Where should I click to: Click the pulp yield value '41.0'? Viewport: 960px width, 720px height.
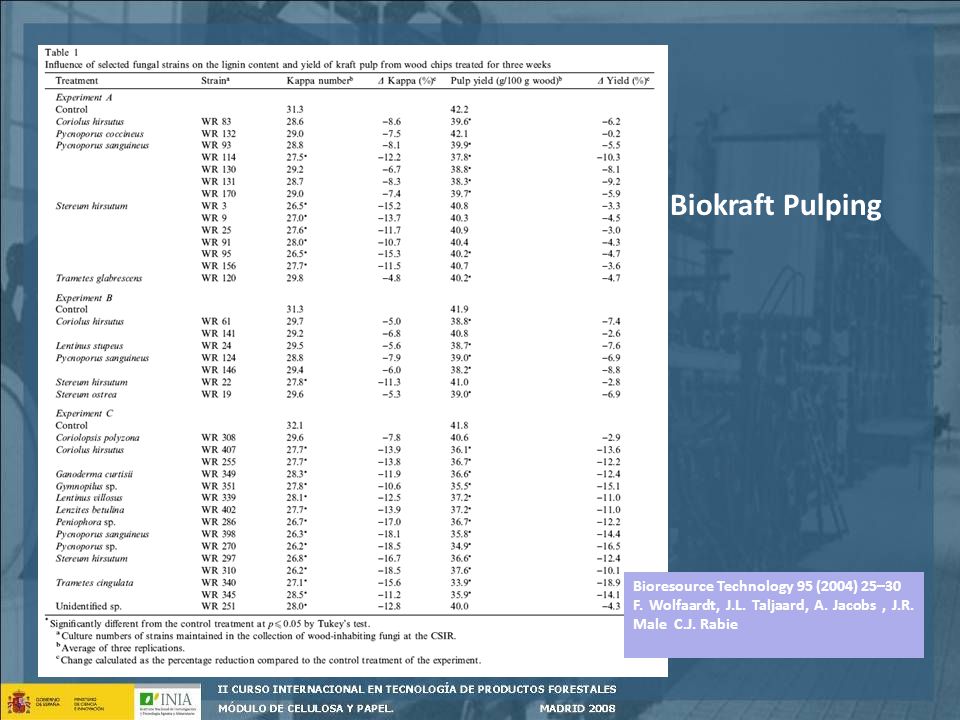pos(459,382)
